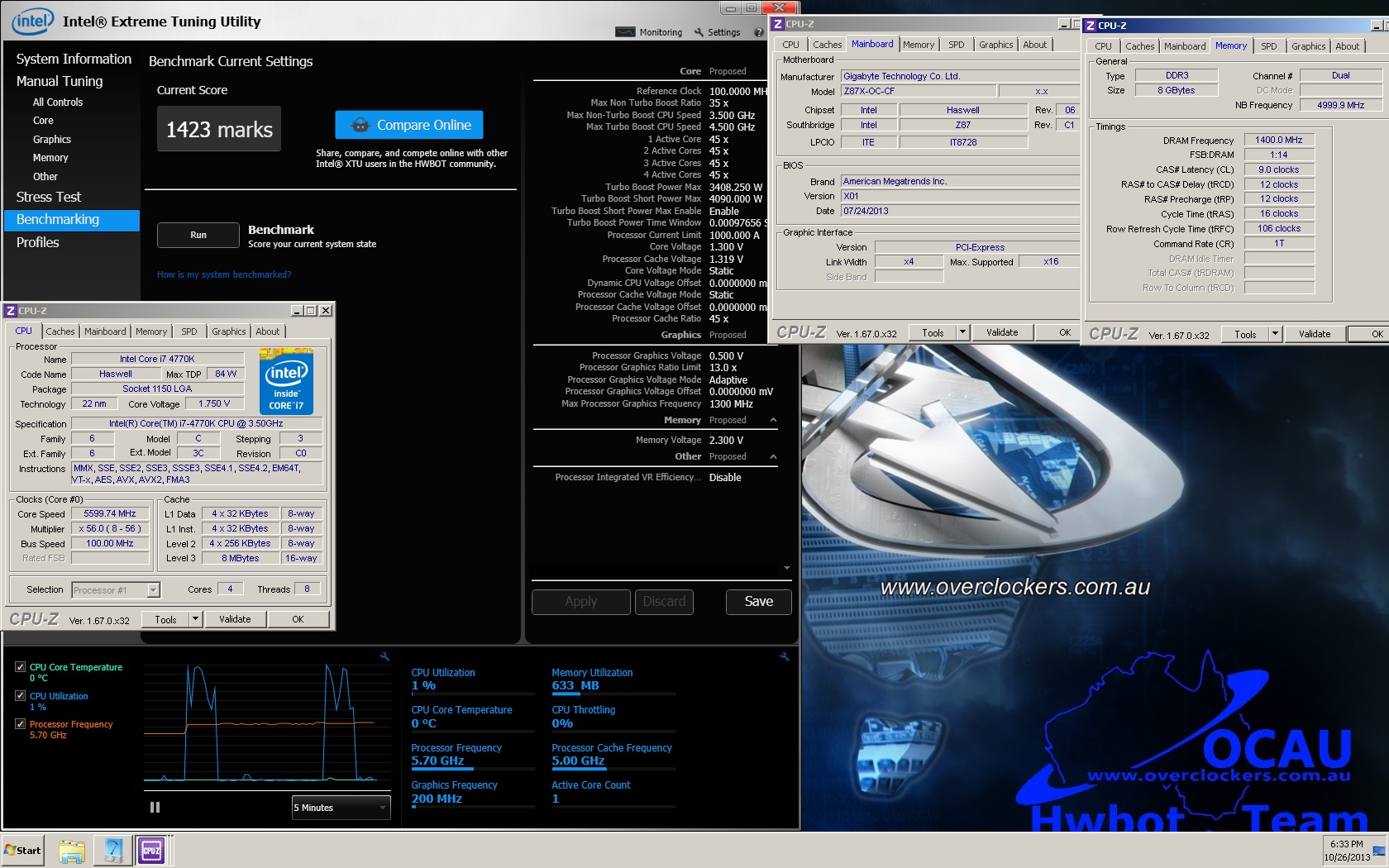Screen dimensions: 1389x868
Task: Toggle CPU Utilization graph checkbox
Action: coord(20,695)
